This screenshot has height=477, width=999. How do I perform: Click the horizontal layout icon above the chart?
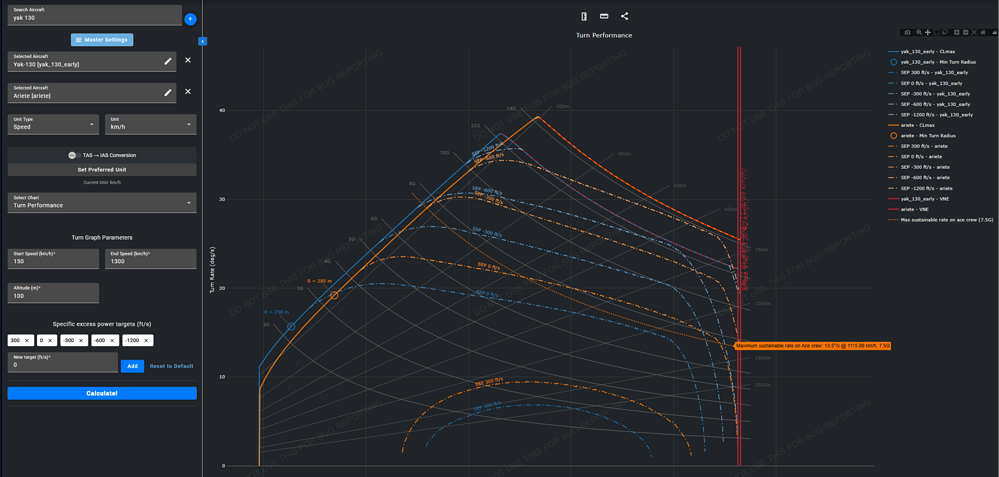pos(604,17)
